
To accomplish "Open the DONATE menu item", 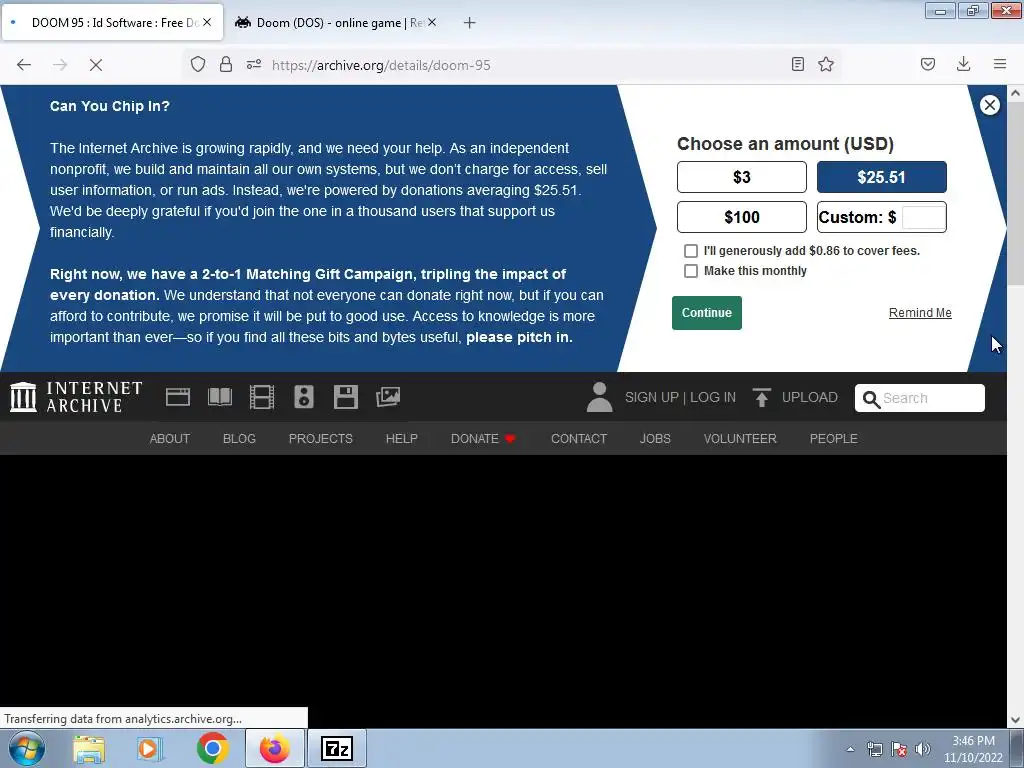I will click(x=483, y=439).
